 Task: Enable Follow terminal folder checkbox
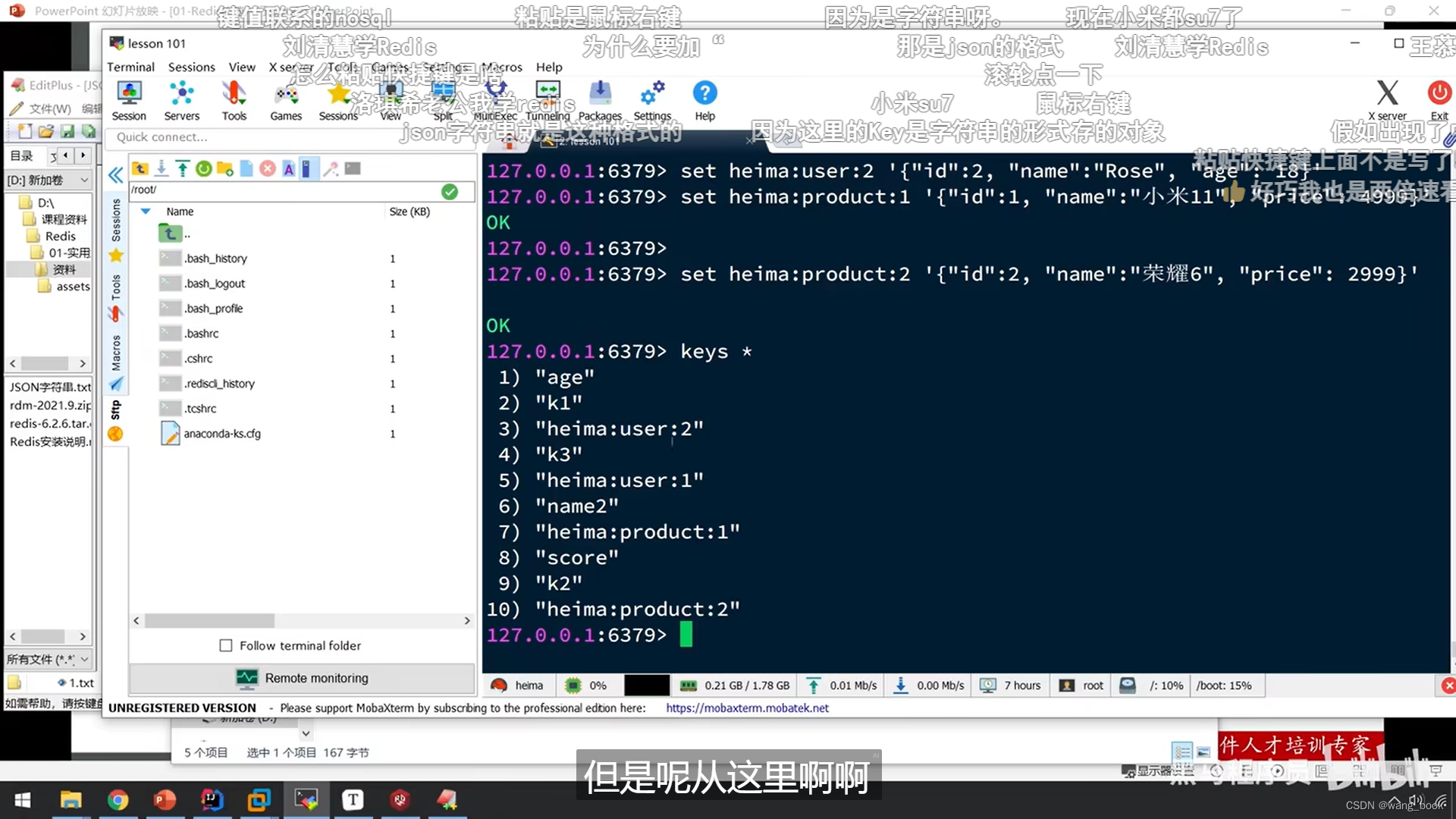coord(226,645)
